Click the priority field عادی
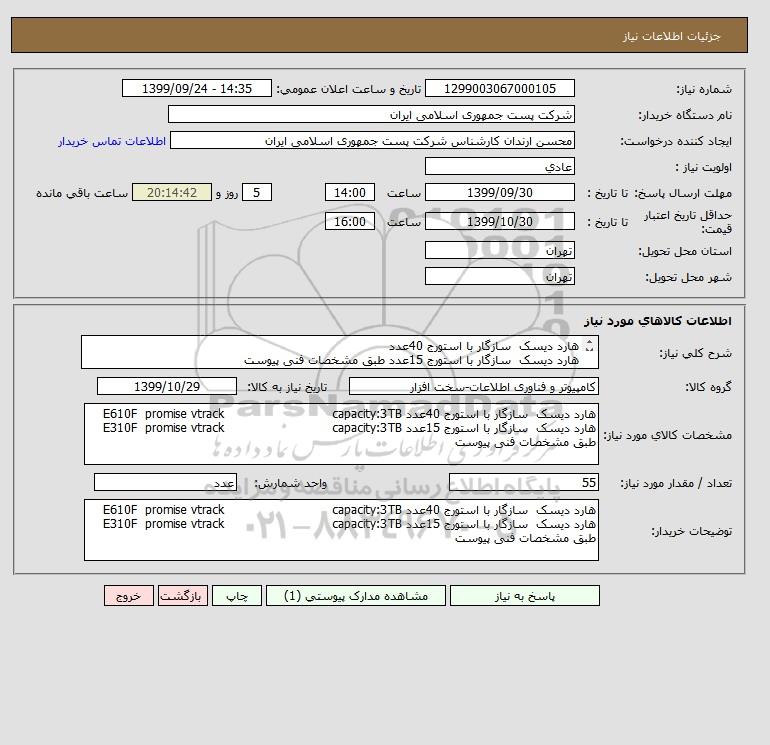The width and height of the screenshot is (770, 745). 499,166
